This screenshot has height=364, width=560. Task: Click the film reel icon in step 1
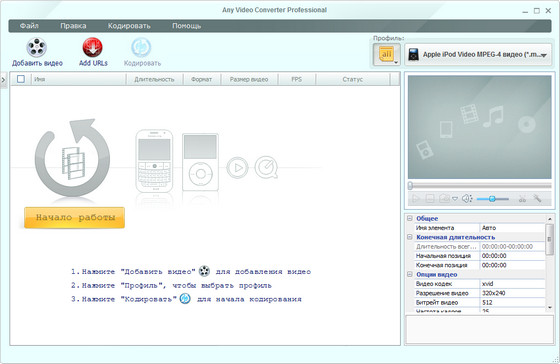(x=204, y=271)
